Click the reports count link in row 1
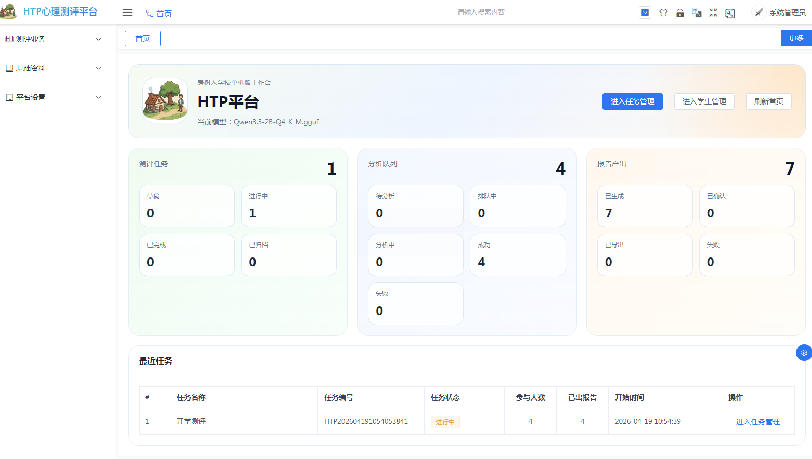This screenshot has height=459, width=812. point(582,421)
